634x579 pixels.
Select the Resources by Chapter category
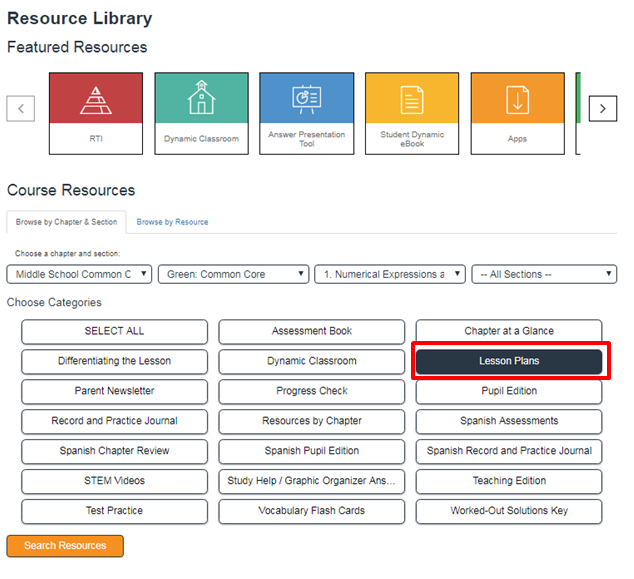[x=312, y=421]
